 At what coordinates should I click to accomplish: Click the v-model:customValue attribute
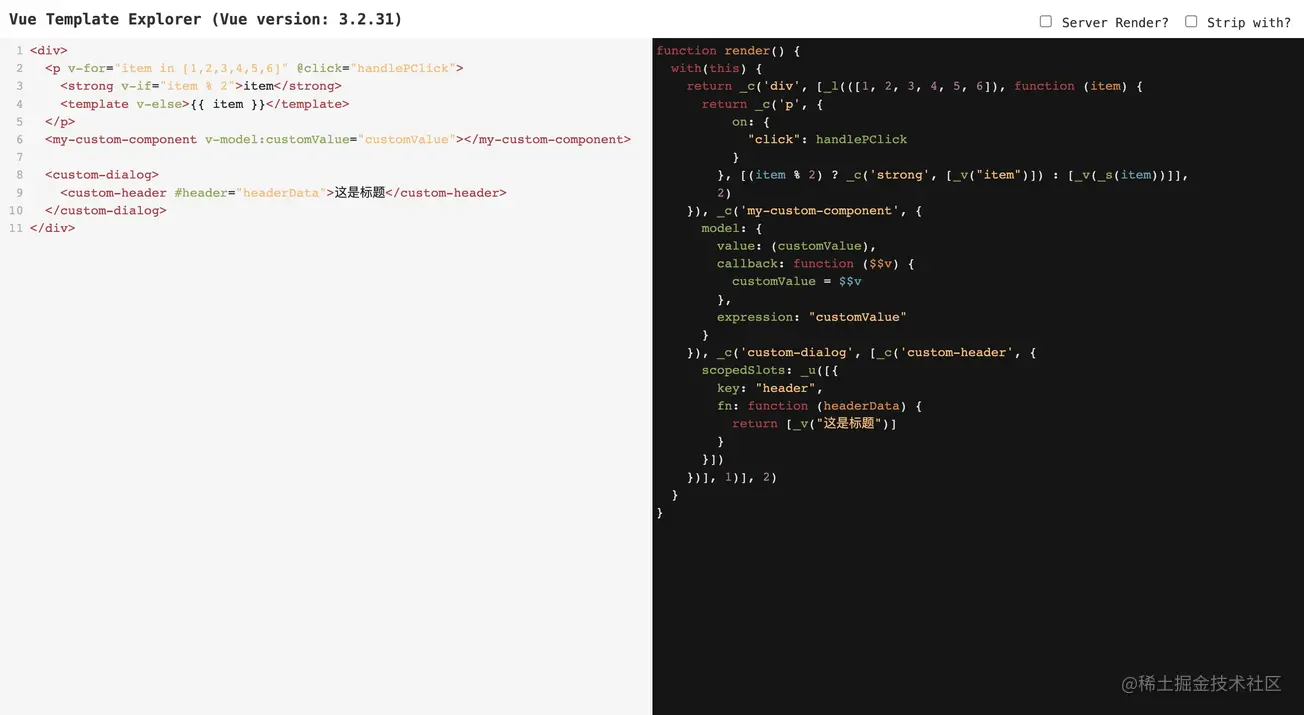pos(331,140)
